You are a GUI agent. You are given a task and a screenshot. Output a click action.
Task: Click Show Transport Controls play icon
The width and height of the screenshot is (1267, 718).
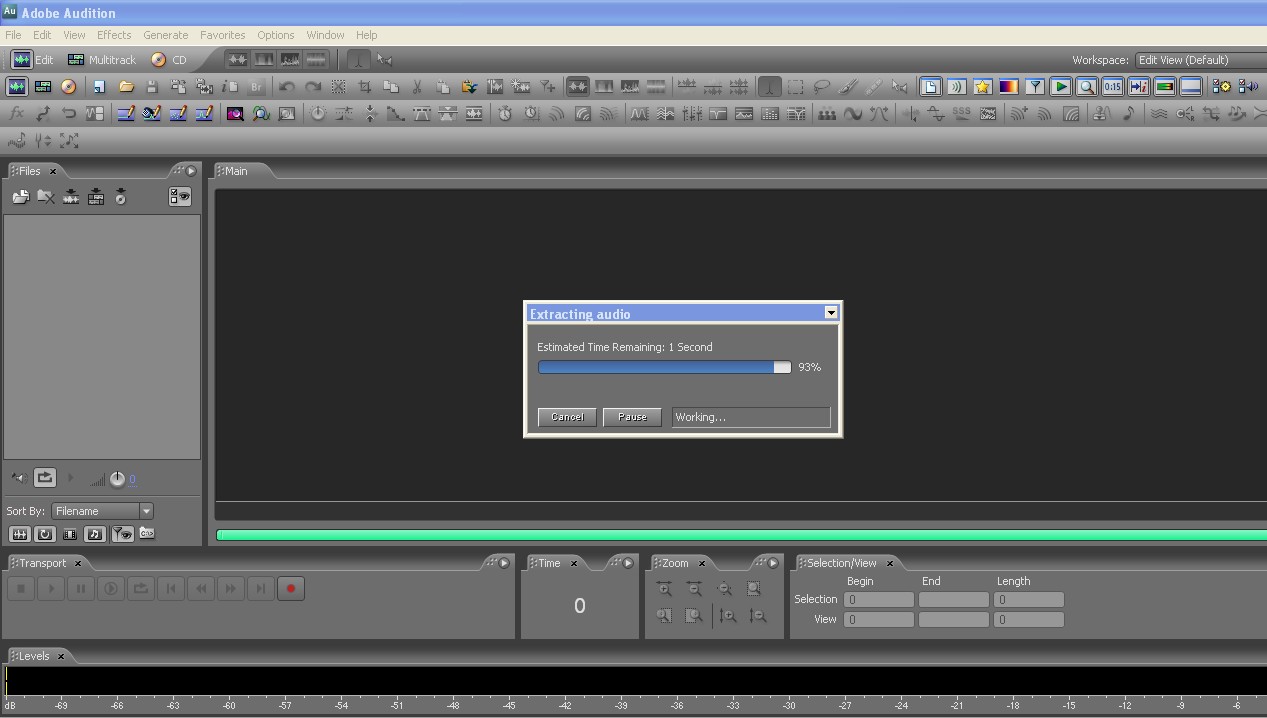click(x=1061, y=87)
